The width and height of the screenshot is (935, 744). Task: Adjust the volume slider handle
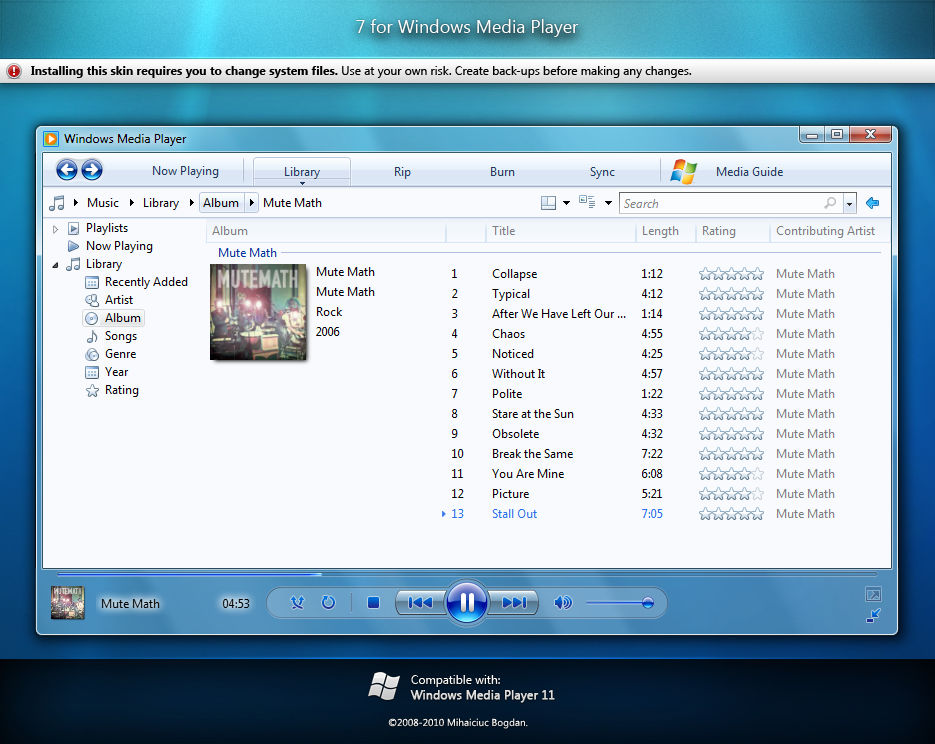648,603
